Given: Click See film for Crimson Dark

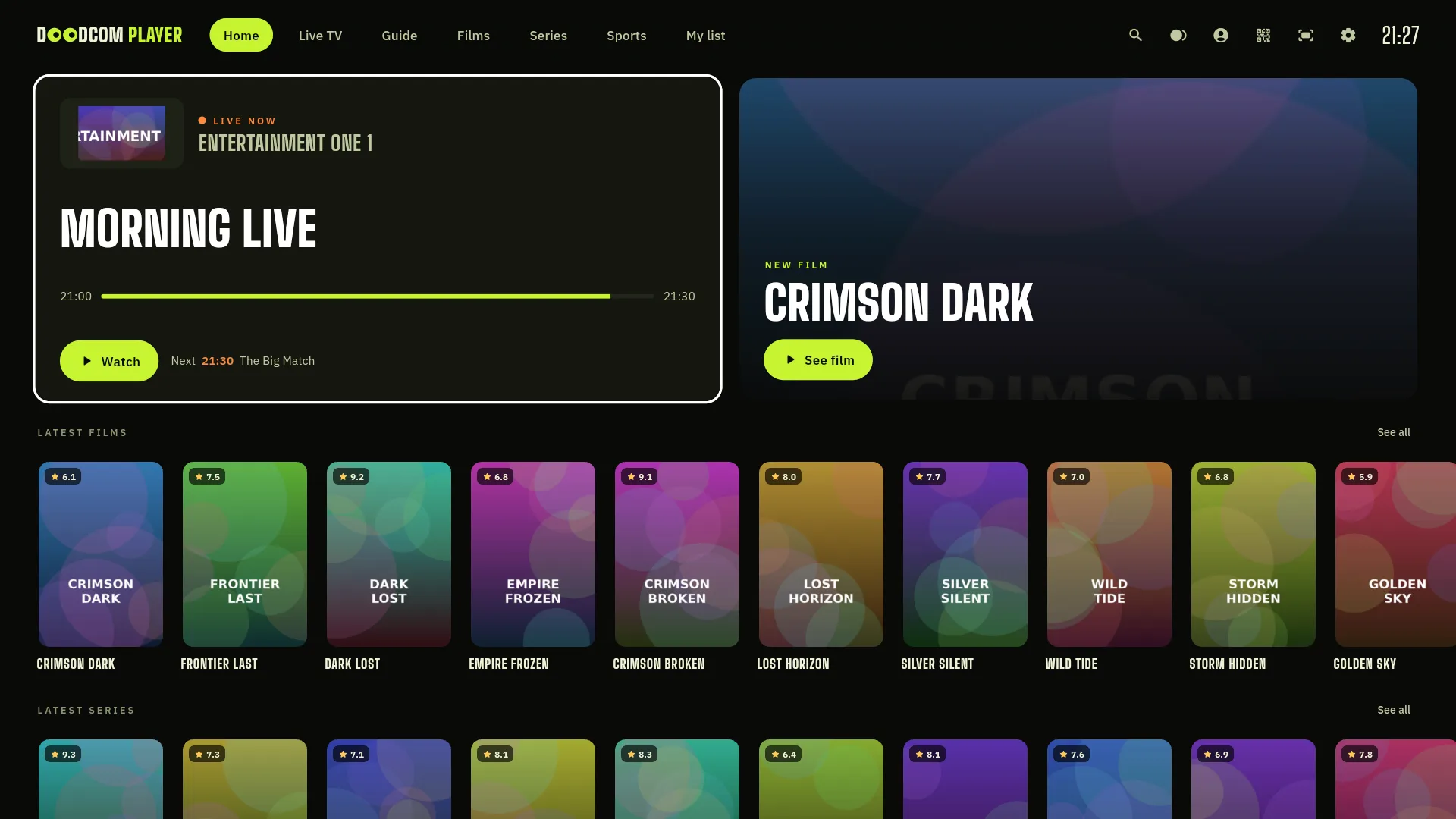Looking at the screenshot, I should tap(817, 359).
